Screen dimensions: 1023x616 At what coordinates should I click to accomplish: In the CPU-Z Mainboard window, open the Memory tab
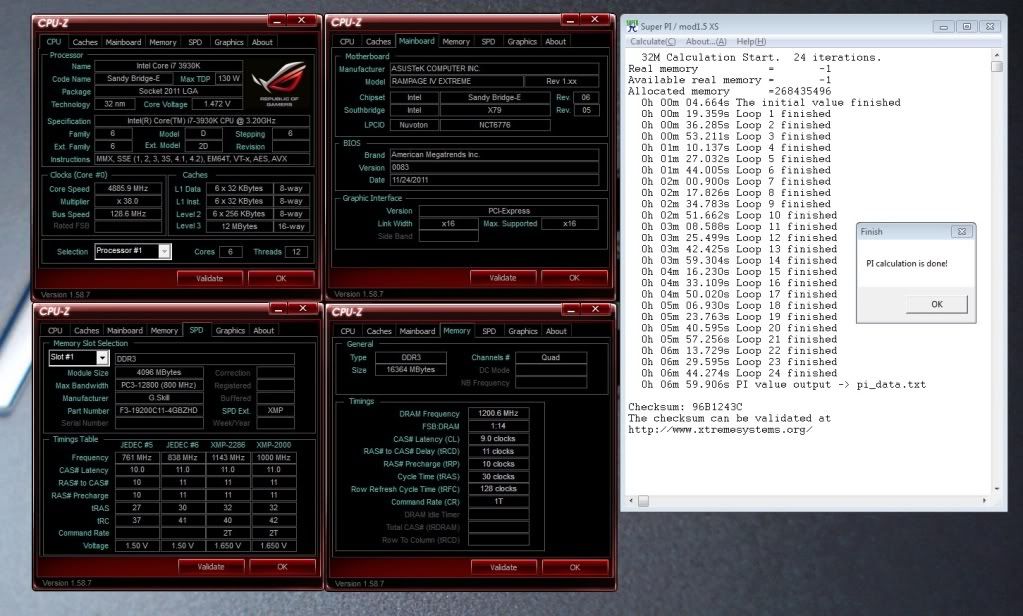click(x=456, y=42)
